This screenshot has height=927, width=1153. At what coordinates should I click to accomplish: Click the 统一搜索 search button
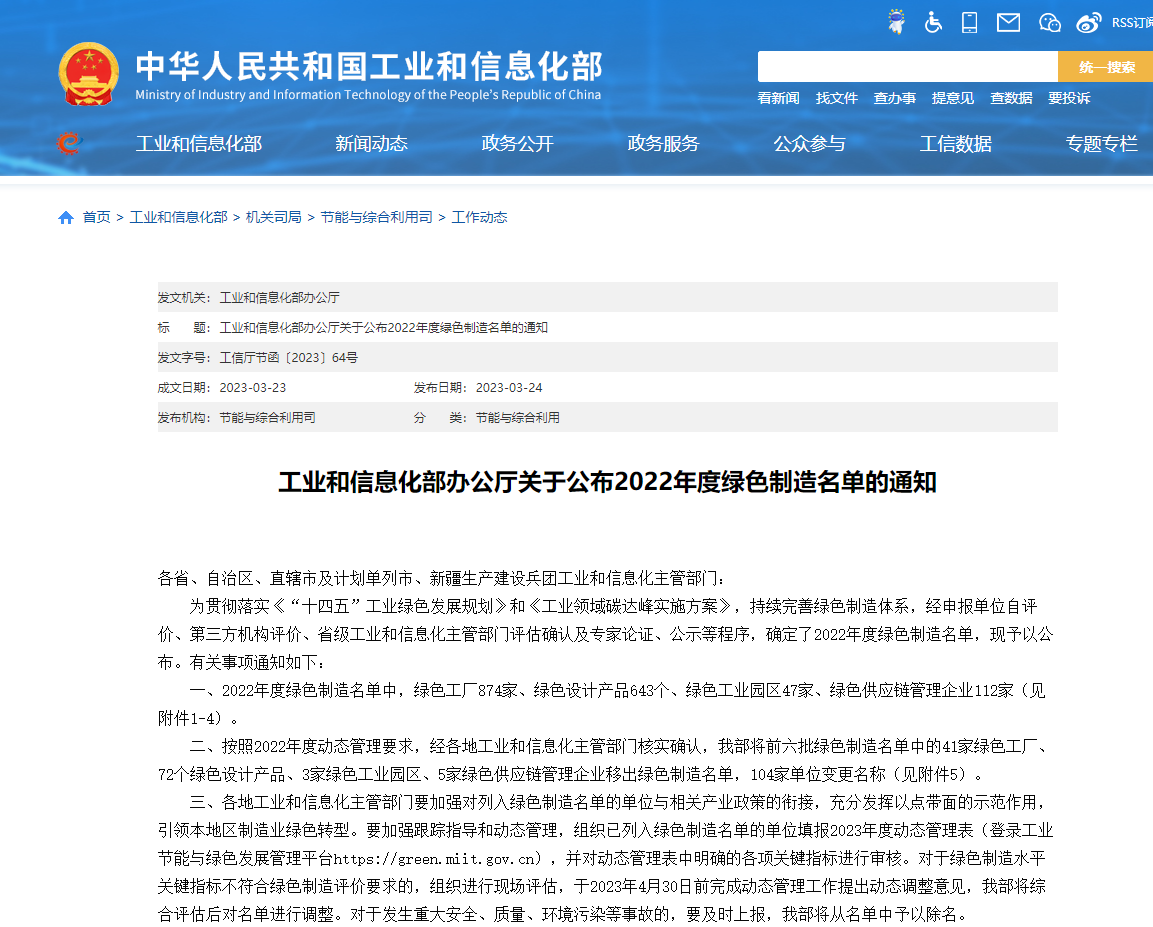pos(1106,65)
